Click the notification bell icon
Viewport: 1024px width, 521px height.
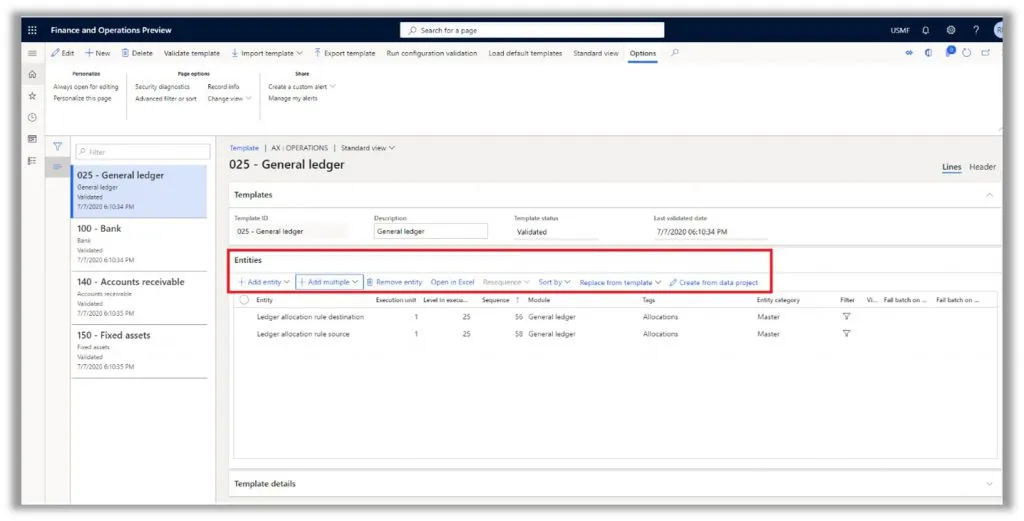925,31
